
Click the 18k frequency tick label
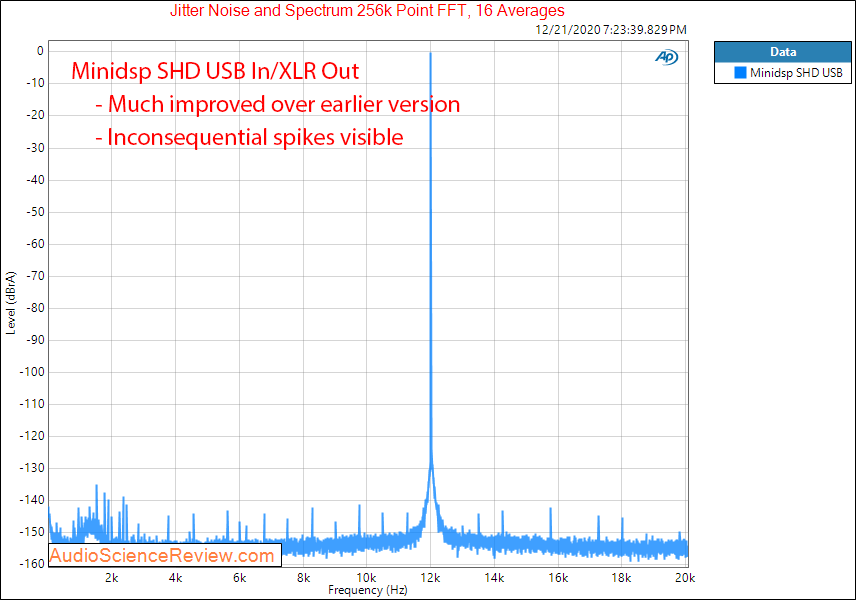click(622, 578)
